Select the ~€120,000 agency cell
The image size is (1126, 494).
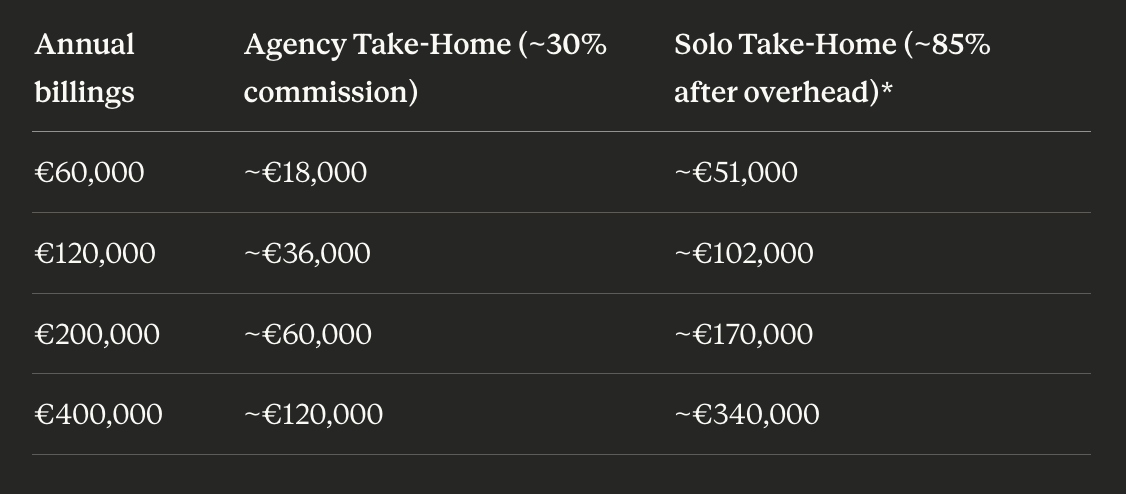click(x=313, y=414)
